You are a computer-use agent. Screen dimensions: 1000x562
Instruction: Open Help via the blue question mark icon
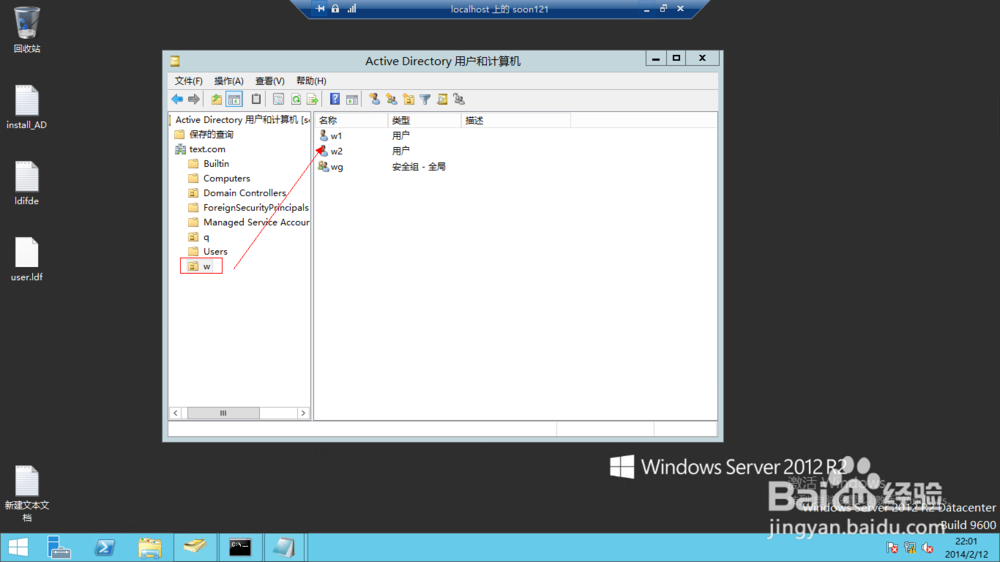click(335, 100)
